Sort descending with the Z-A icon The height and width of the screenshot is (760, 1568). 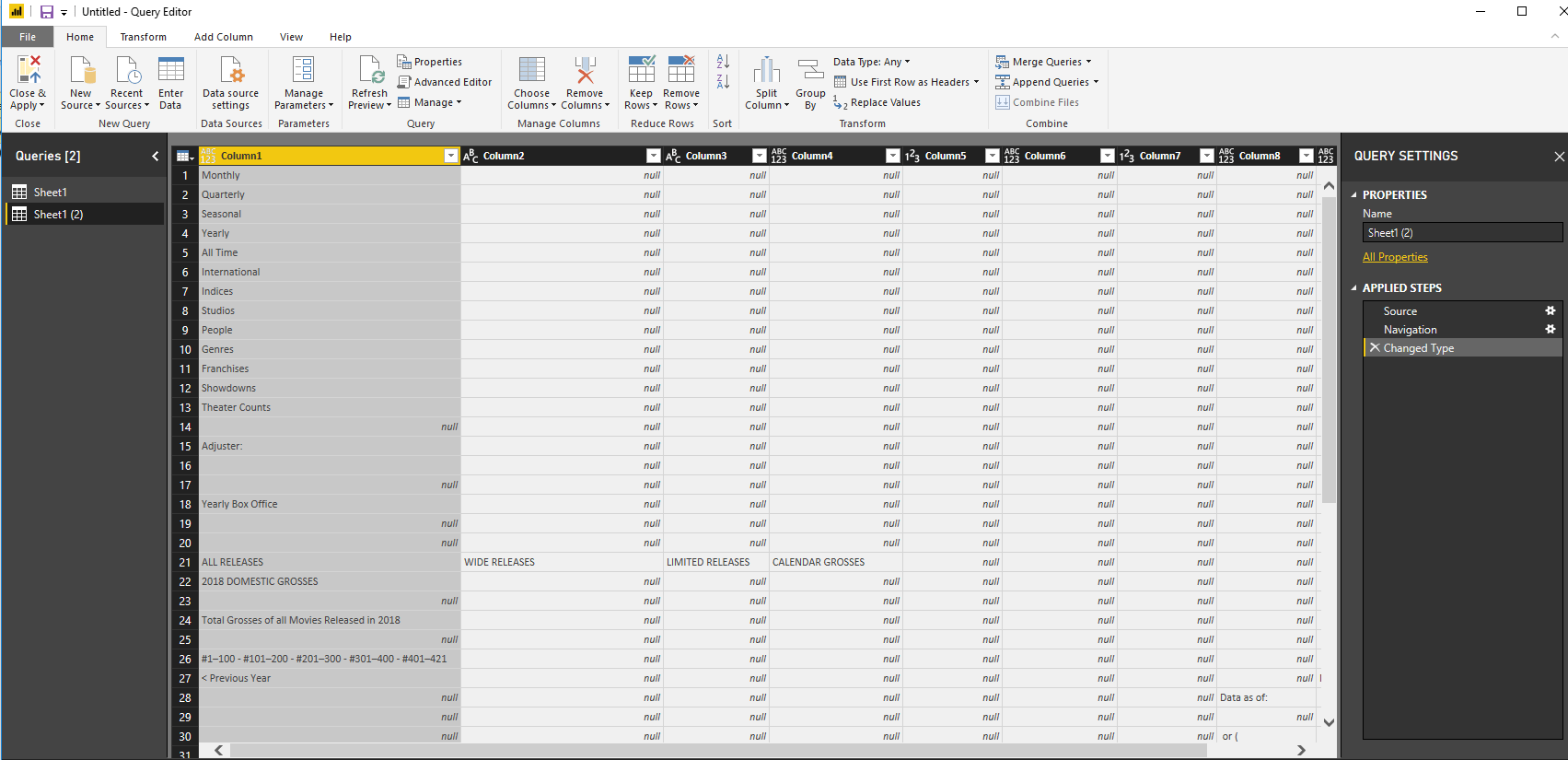pos(723,82)
